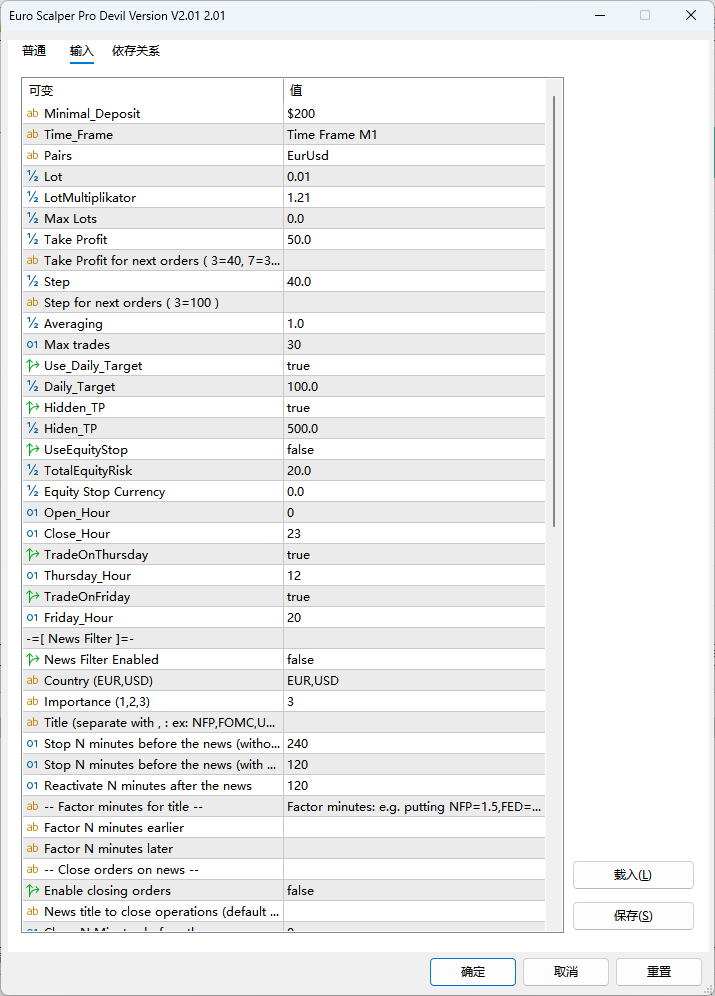The image size is (715, 996).
Task: Switch to the 普通 tab
Action: click(x=34, y=51)
